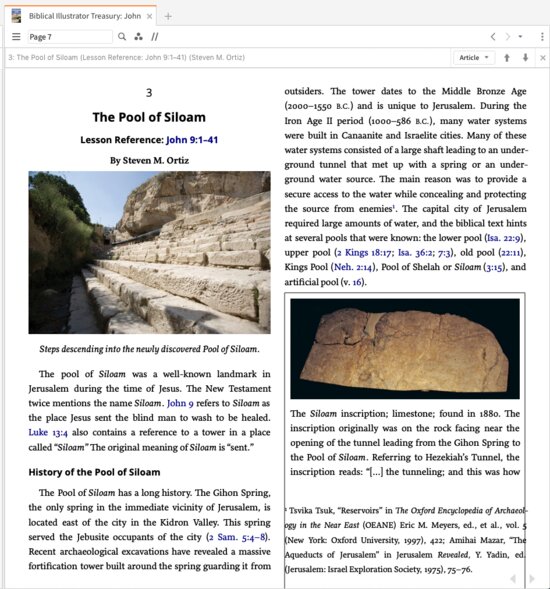Click the Page 7 reference box
550x589 pixels.
pyautogui.click(x=70, y=37)
